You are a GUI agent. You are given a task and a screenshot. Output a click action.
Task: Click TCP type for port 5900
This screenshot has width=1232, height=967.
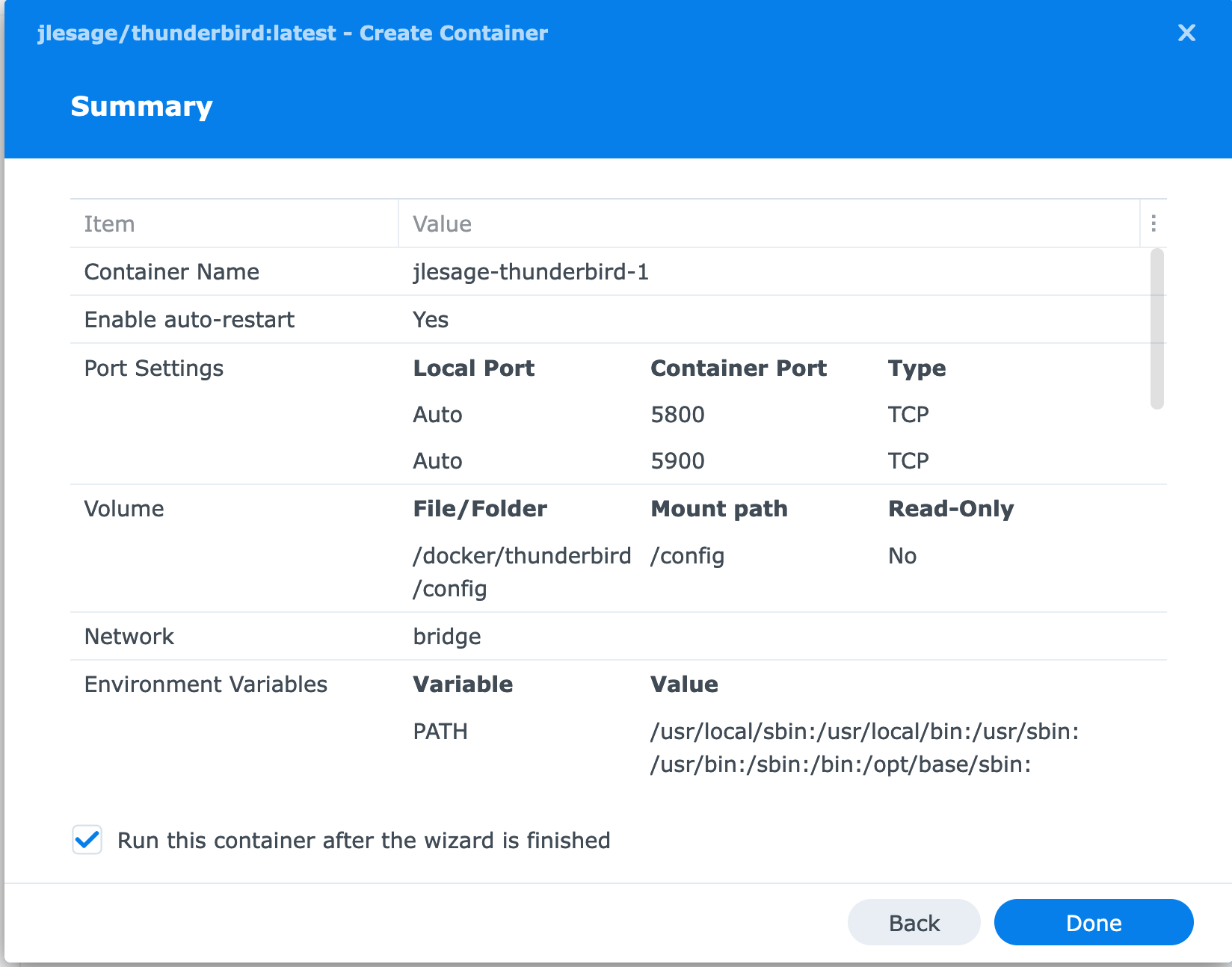pos(908,461)
